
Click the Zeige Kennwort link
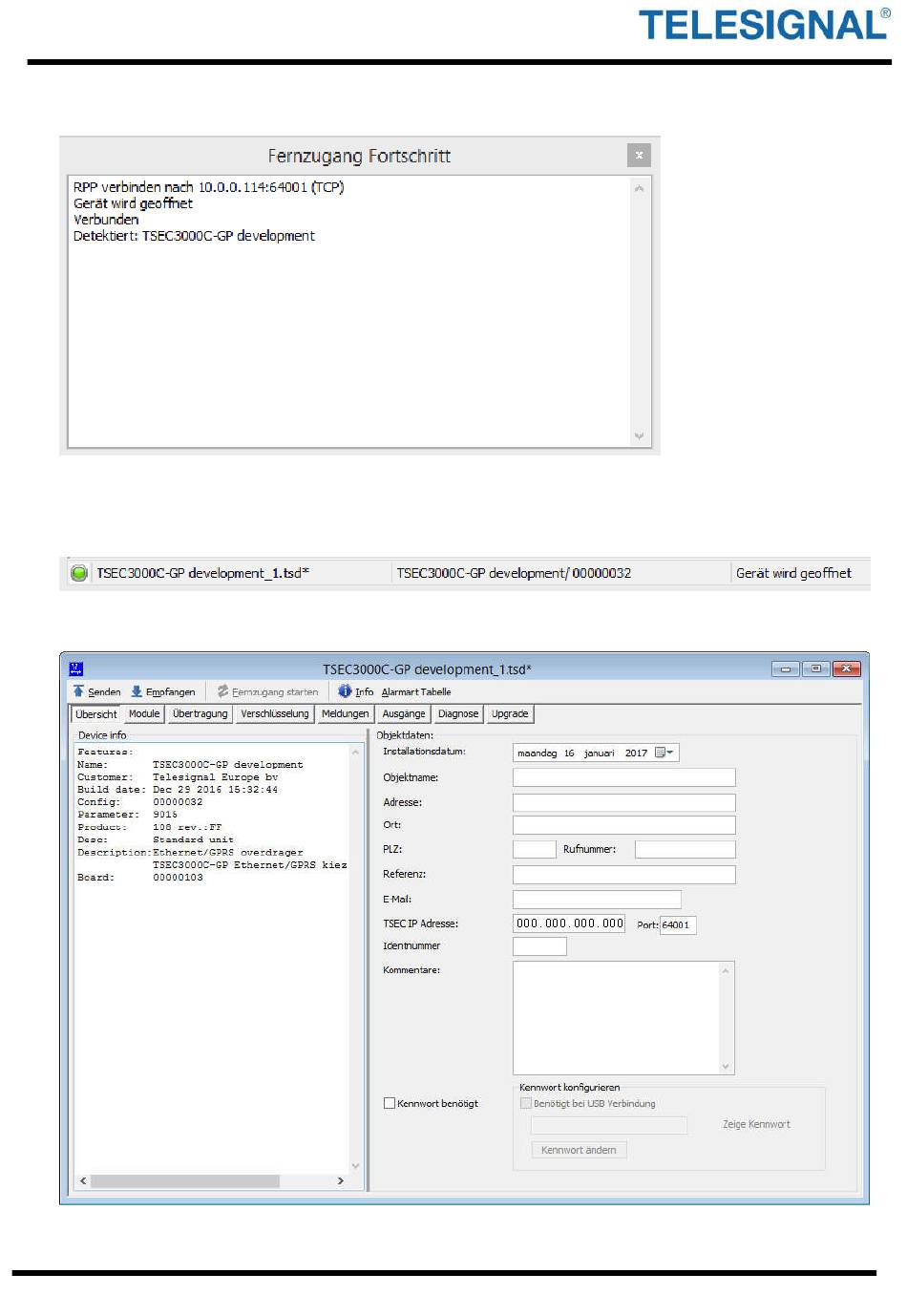coord(756,1125)
